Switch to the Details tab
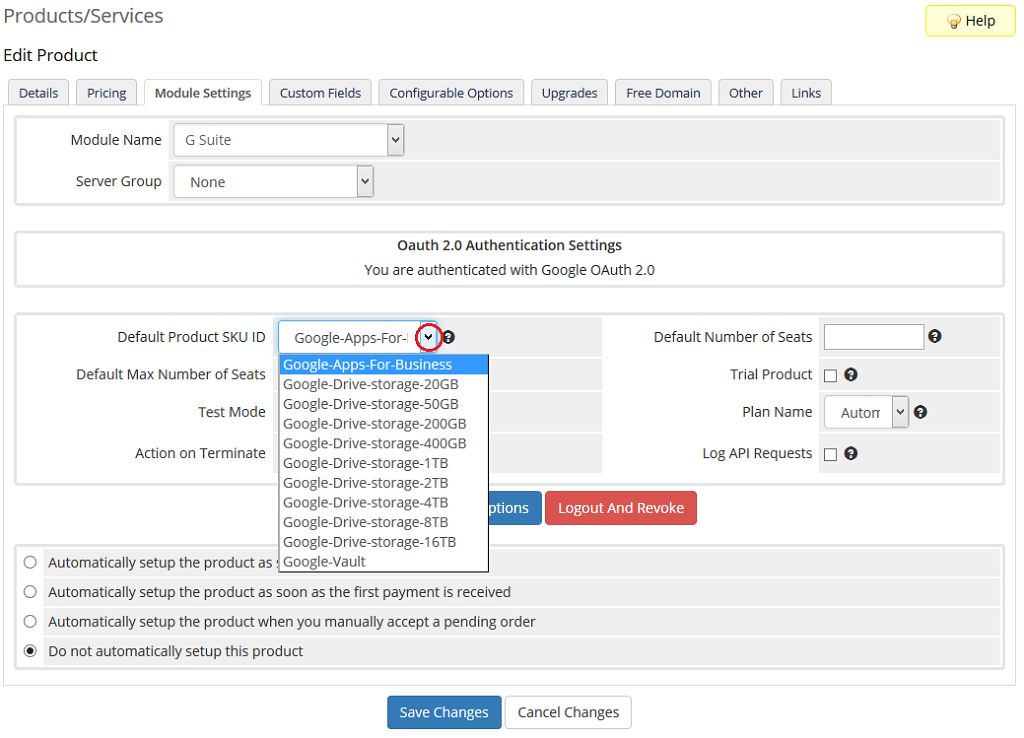1024x738 pixels. (39, 93)
